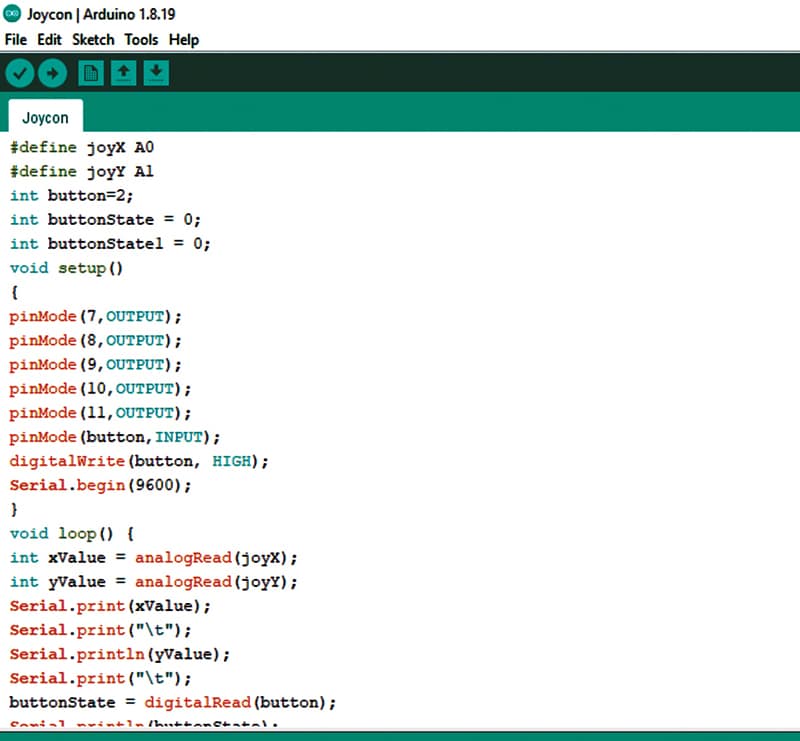Click the Verify checkmark button
Image resolution: width=800 pixels, height=741 pixels.
tap(20, 73)
